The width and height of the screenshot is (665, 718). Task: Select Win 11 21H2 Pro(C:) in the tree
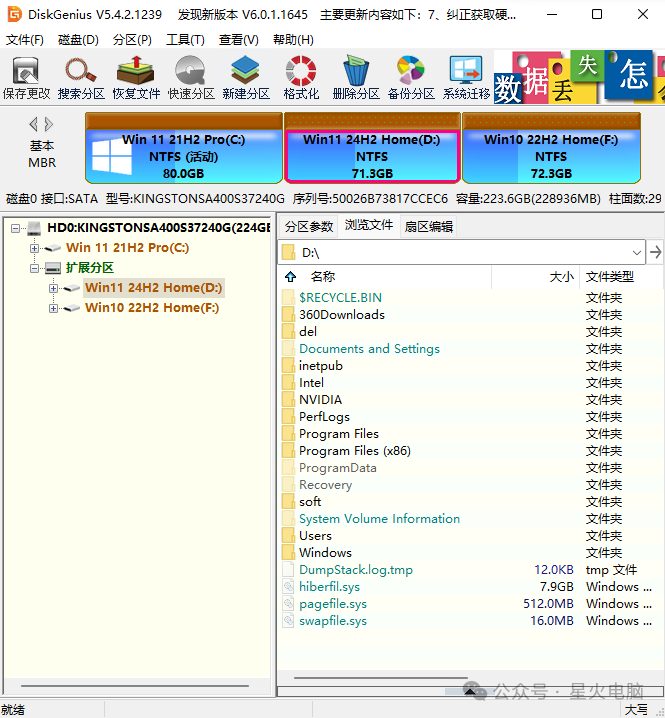click(127, 248)
